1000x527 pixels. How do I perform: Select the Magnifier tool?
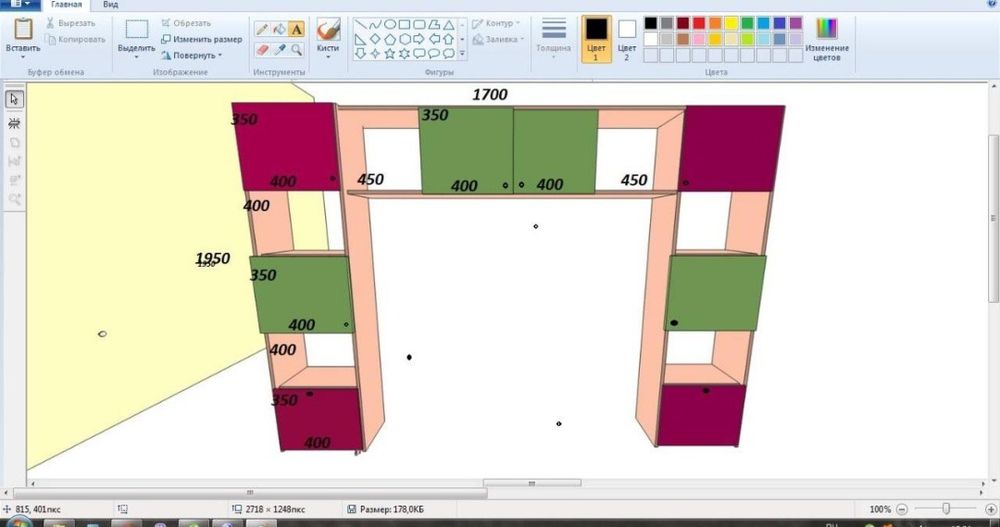(297, 49)
